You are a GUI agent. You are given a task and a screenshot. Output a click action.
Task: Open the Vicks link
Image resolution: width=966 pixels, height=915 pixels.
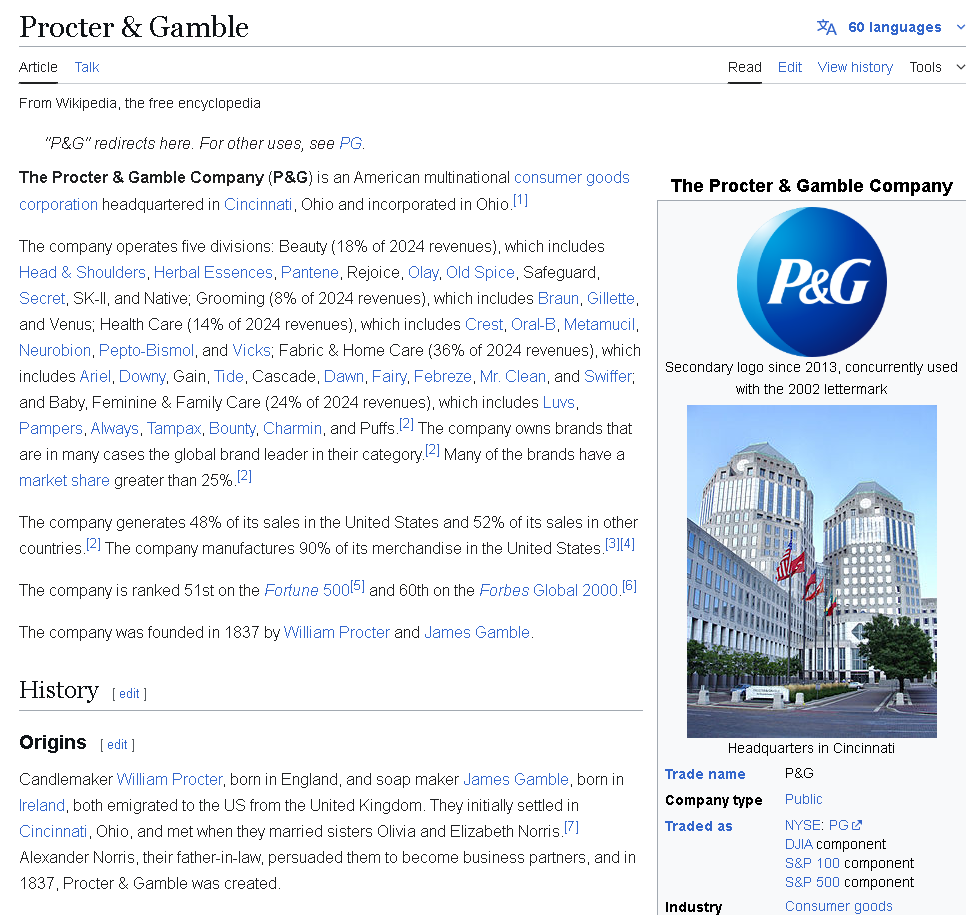coord(251,350)
